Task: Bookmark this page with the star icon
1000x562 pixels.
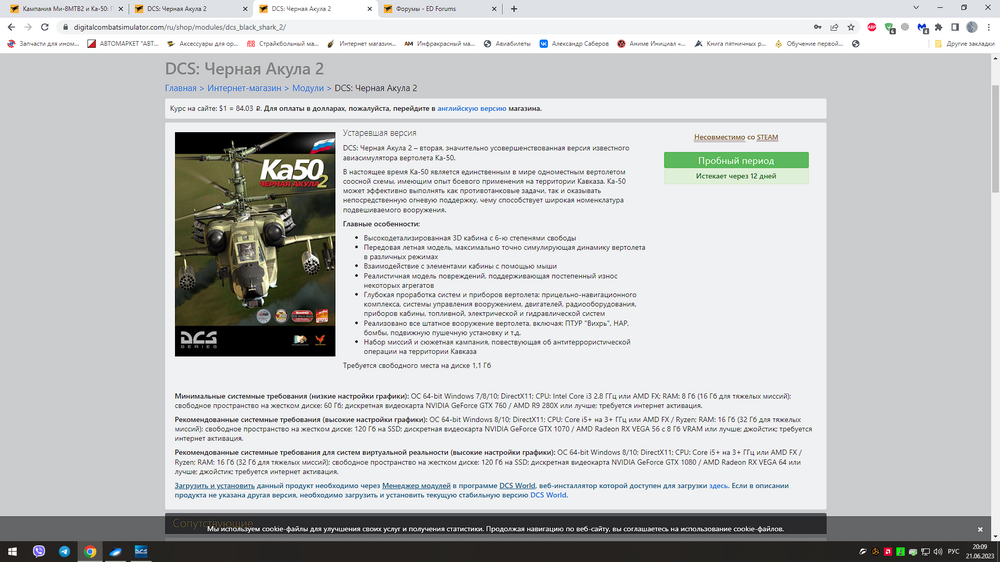Action: click(851, 27)
